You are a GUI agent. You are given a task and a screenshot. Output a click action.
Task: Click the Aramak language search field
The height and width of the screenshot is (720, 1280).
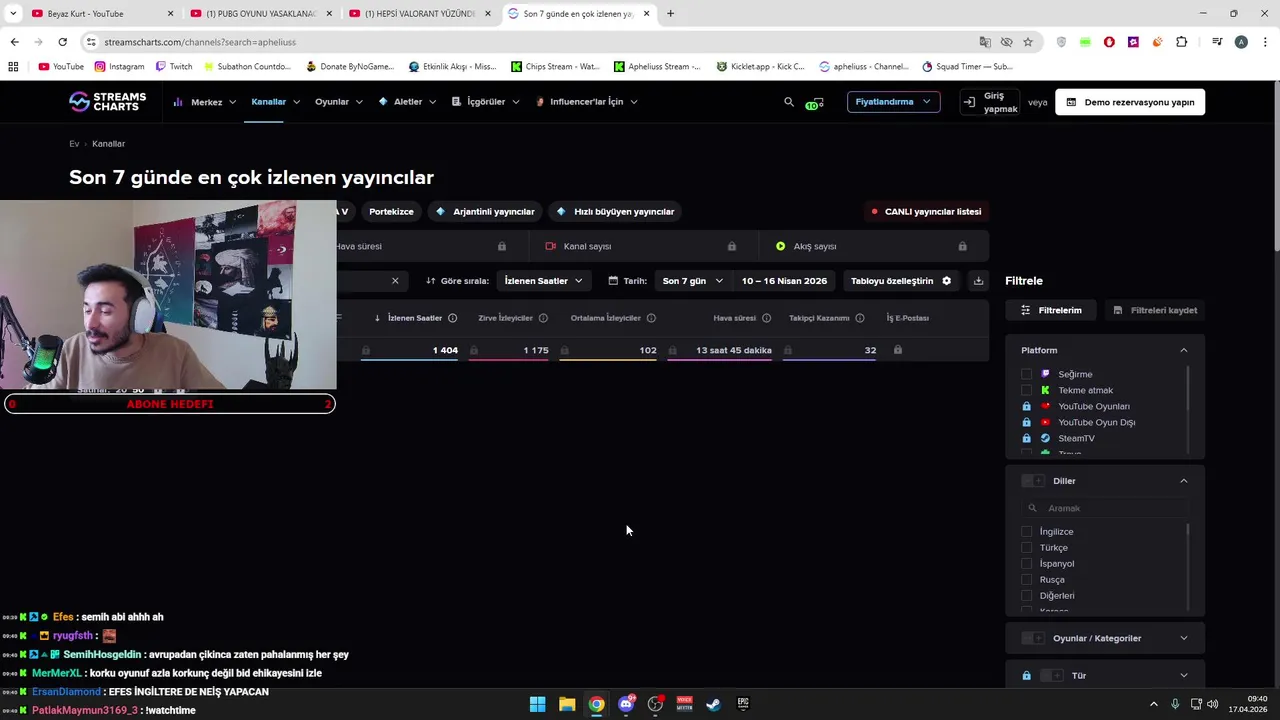click(1105, 508)
